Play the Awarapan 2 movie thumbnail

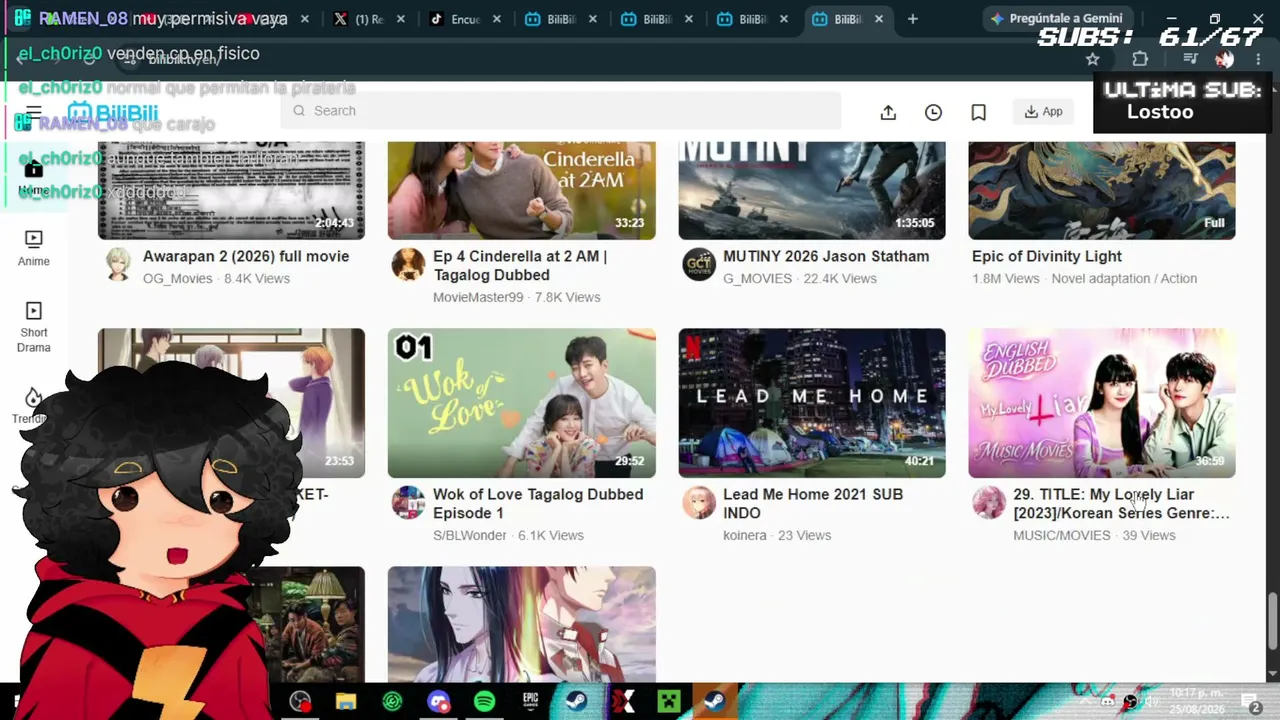pos(231,190)
